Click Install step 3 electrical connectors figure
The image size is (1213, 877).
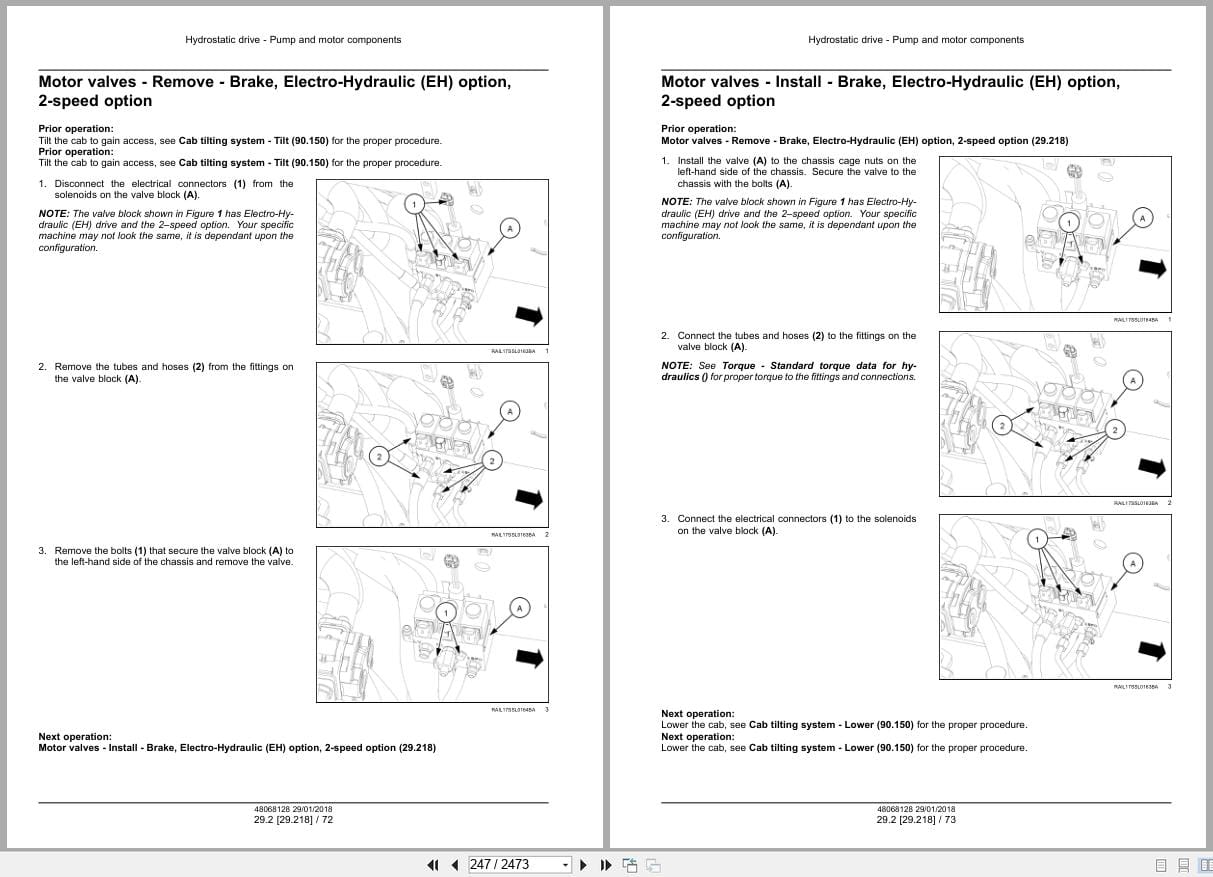[x=1056, y=597]
